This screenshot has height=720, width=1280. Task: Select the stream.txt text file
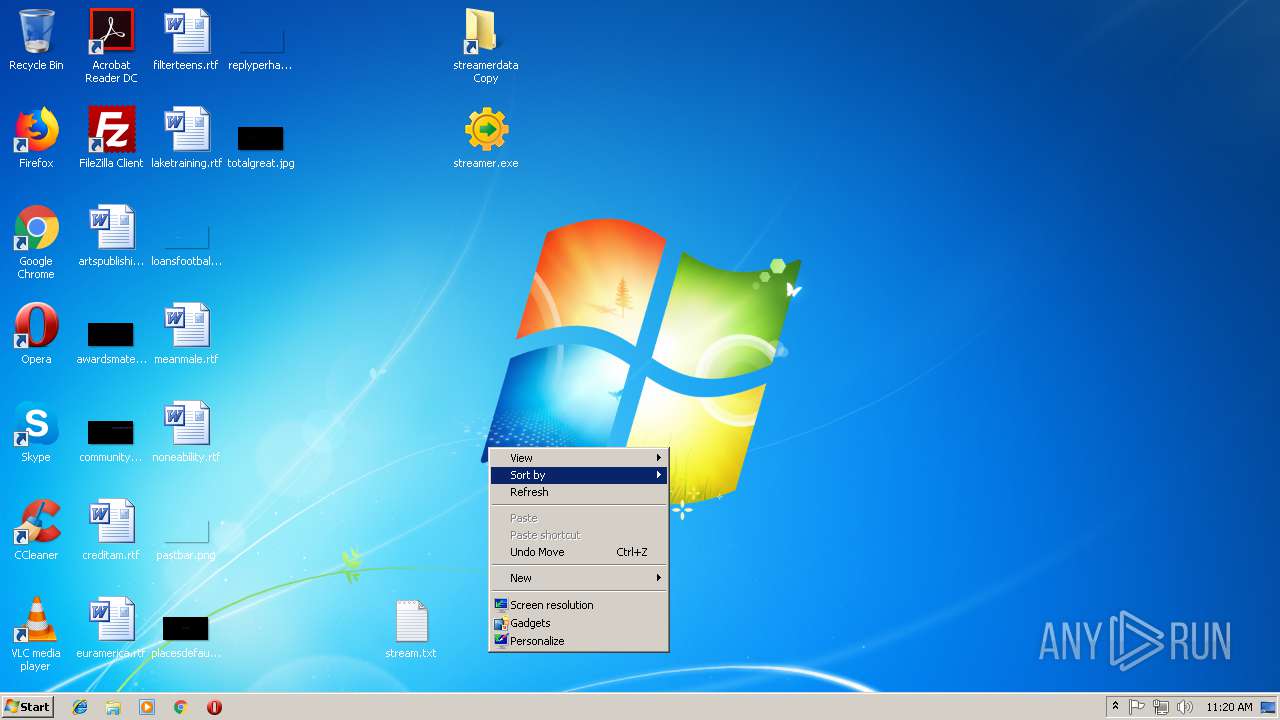(411, 629)
